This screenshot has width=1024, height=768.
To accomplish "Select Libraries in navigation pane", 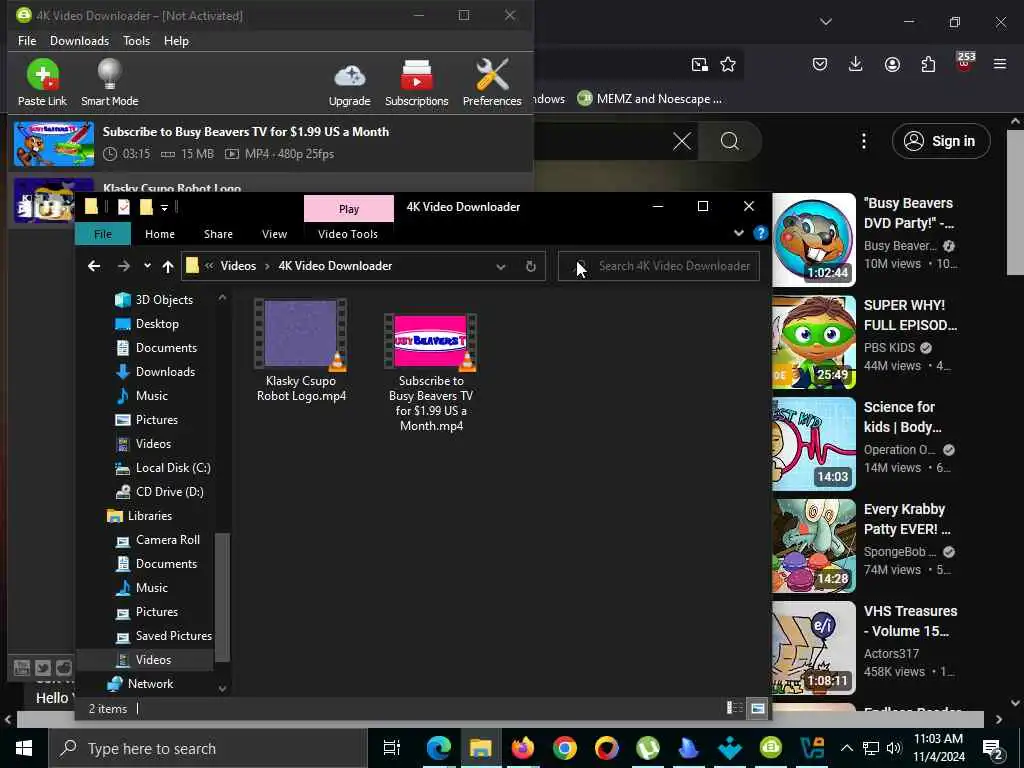I will pos(150,516).
